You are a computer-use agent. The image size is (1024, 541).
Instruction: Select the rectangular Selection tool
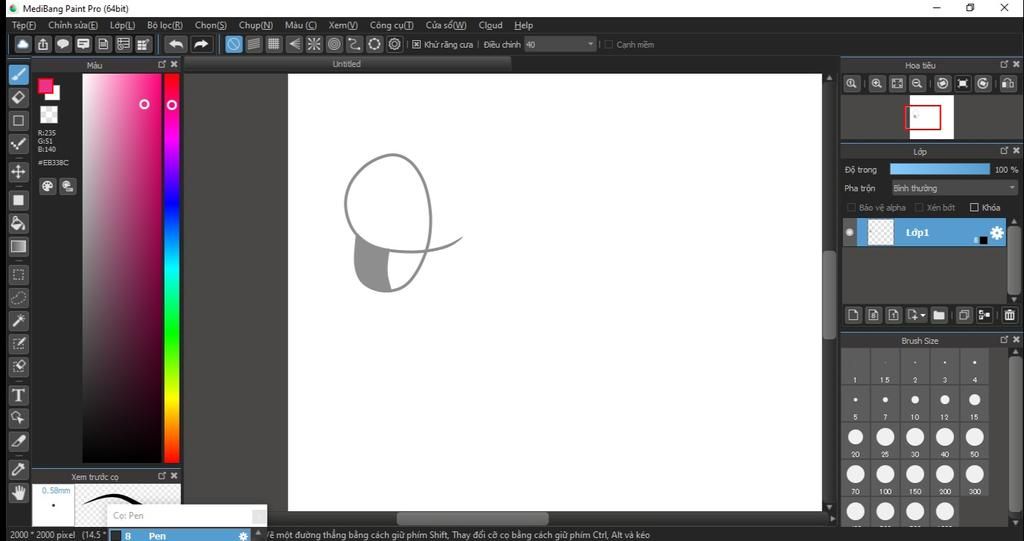click(x=18, y=275)
